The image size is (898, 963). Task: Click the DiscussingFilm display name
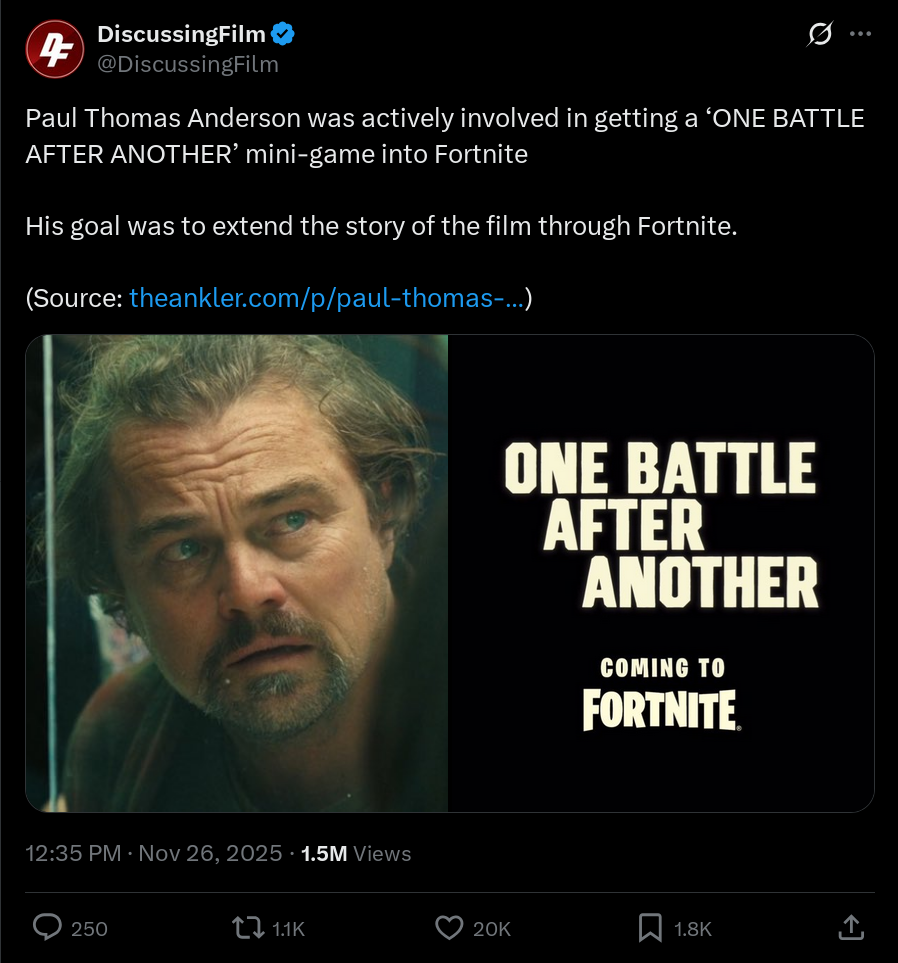click(x=181, y=35)
